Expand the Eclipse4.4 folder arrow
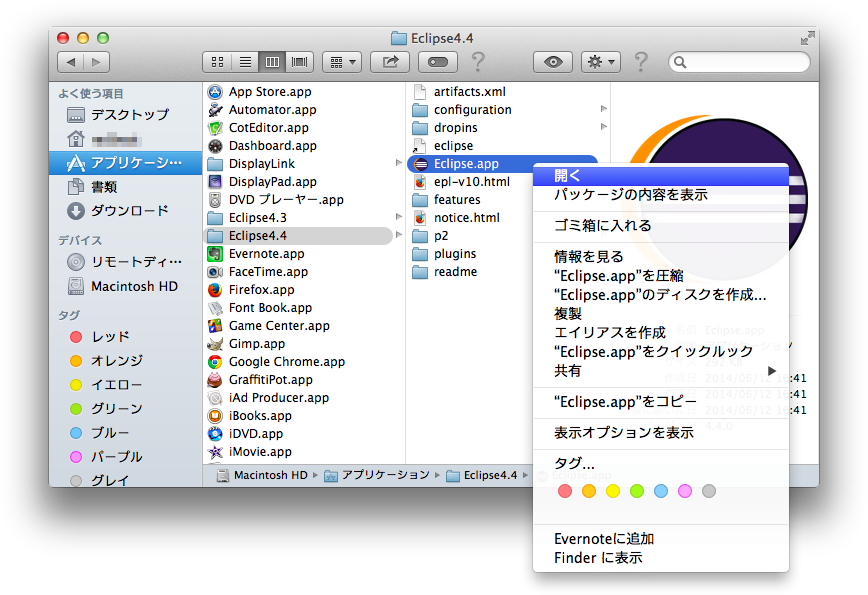The width and height of the screenshot is (868, 595). point(399,235)
